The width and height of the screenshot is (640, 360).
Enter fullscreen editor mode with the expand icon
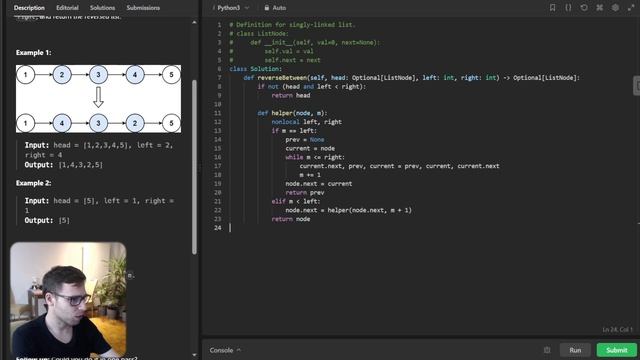631,8
